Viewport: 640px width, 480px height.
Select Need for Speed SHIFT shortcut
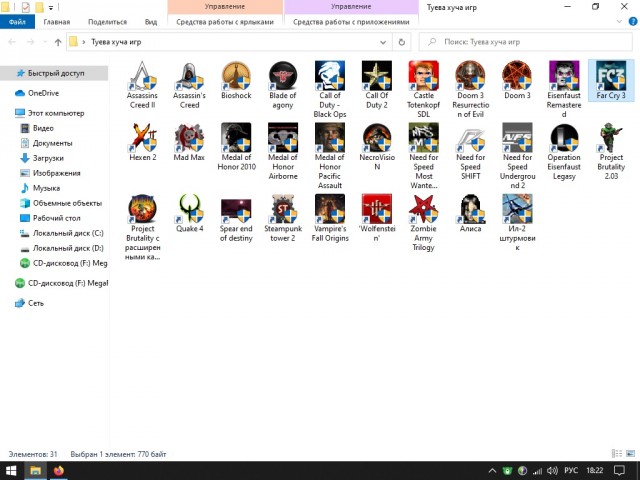(471, 151)
